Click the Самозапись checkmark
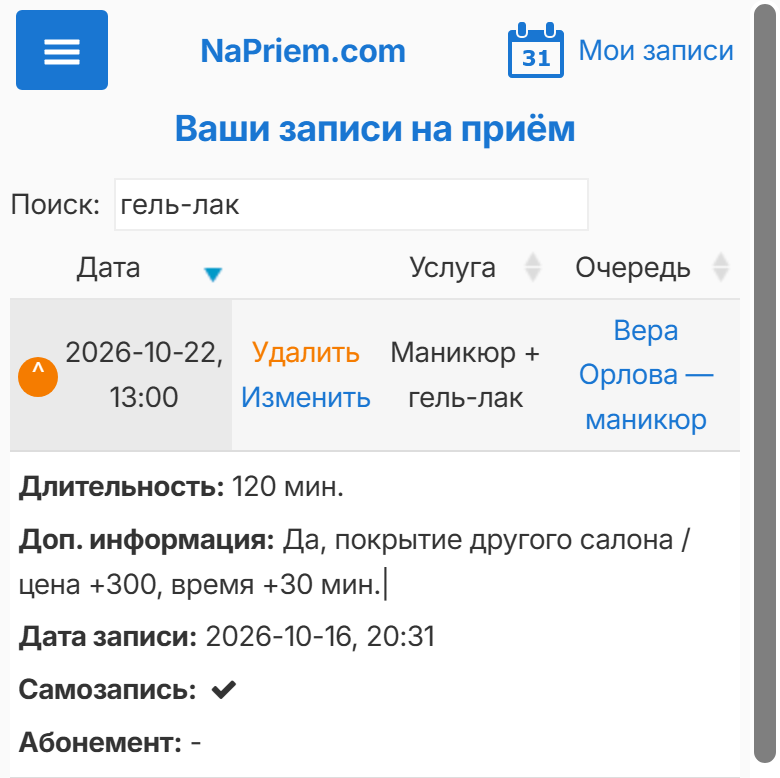Screen dimensions: 780x778 pyautogui.click(x=223, y=690)
